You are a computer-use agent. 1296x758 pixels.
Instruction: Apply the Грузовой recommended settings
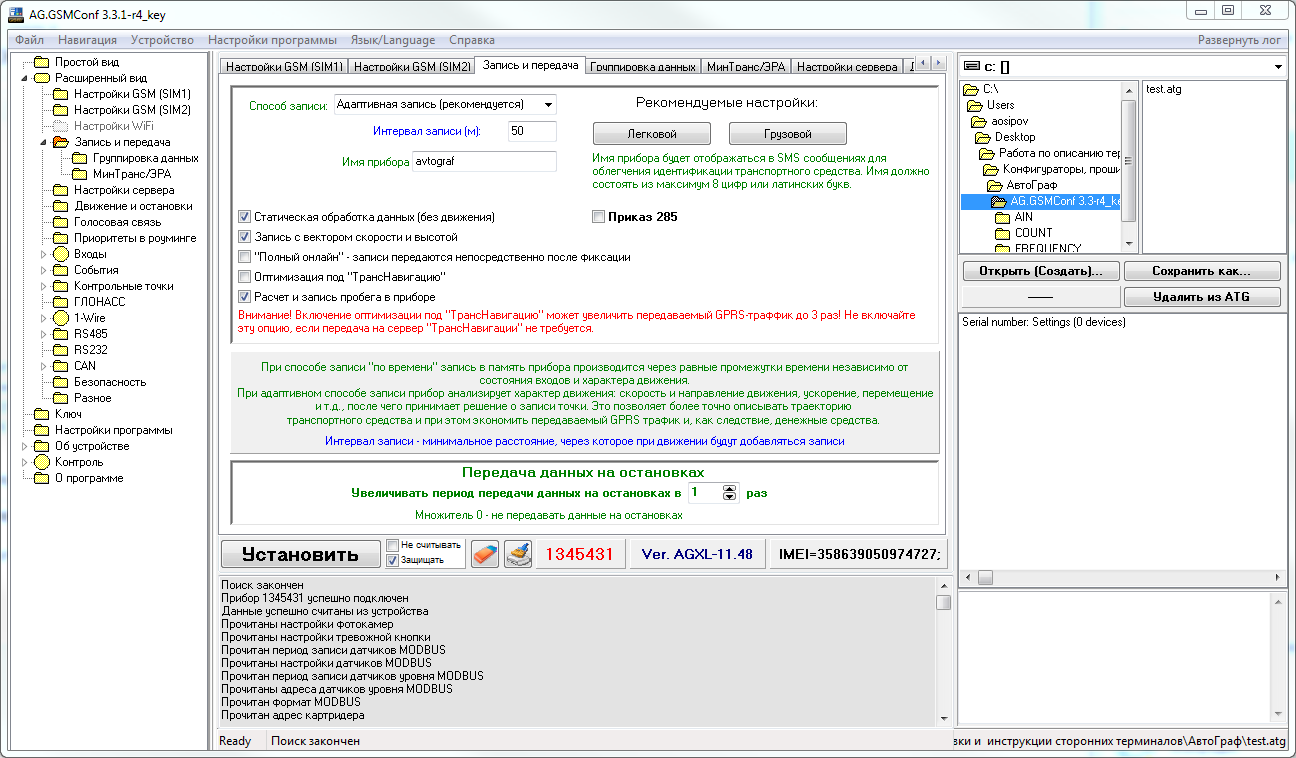(x=788, y=134)
